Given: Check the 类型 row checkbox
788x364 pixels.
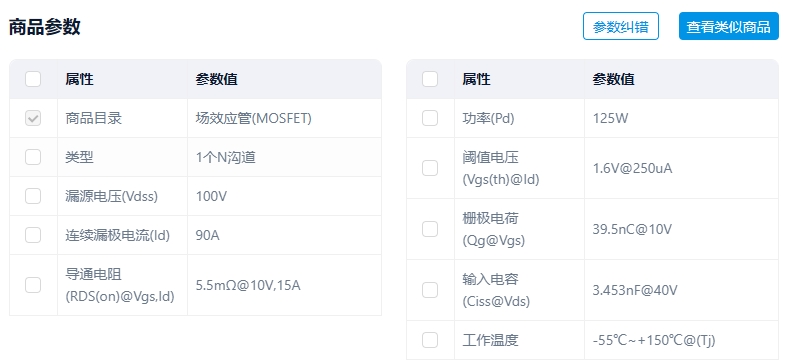Looking at the screenshot, I should (x=33, y=157).
